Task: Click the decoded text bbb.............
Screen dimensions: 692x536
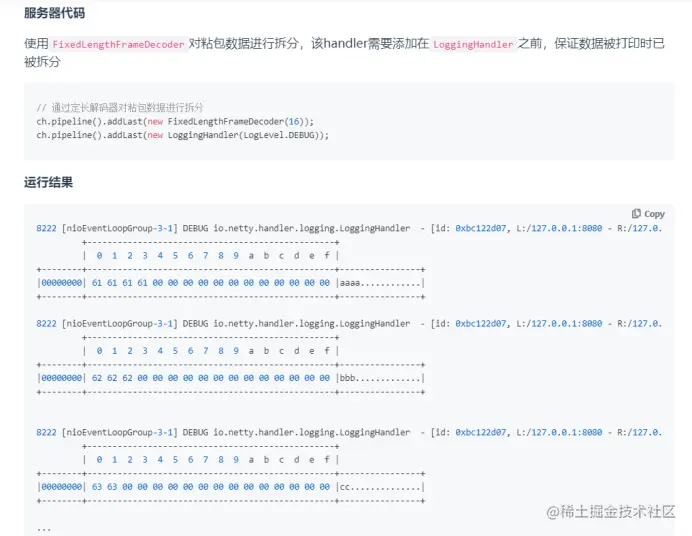Action: click(x=347, y=378)
